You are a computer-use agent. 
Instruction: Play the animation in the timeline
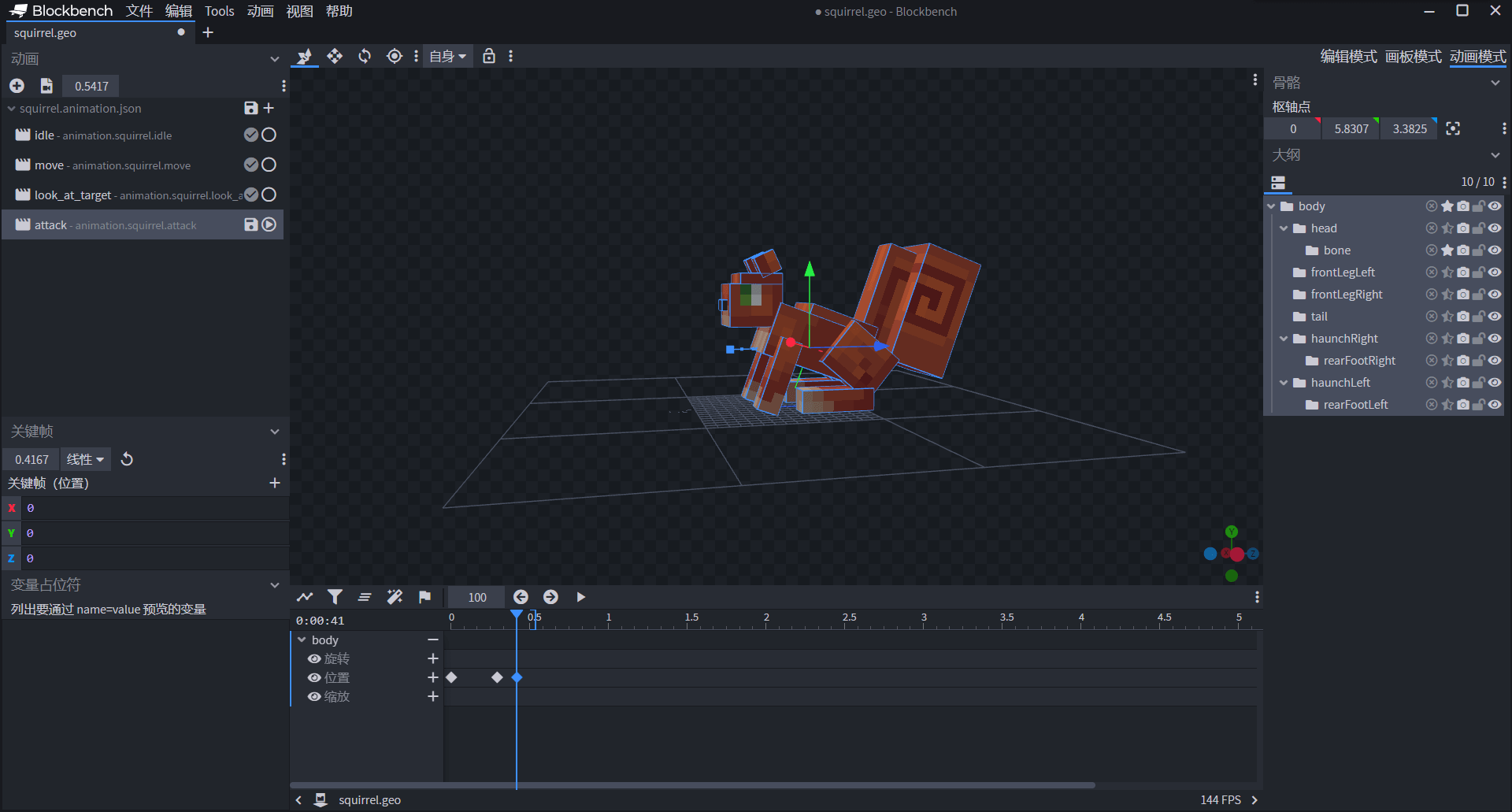pos(580,597)
